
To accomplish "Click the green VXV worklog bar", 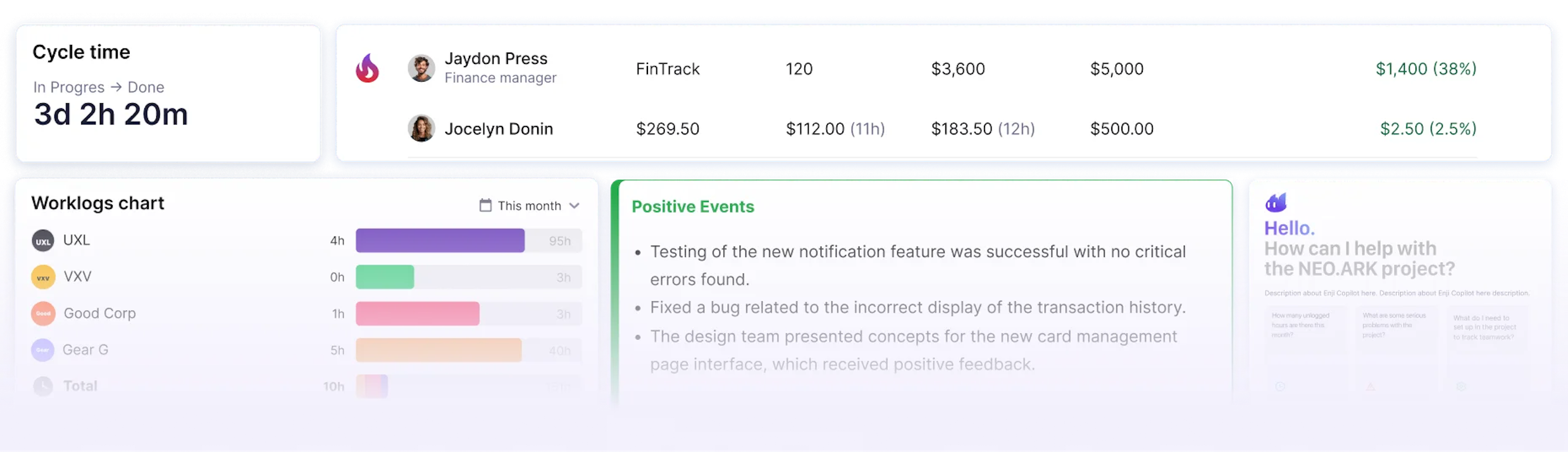I will click(385, 277).
